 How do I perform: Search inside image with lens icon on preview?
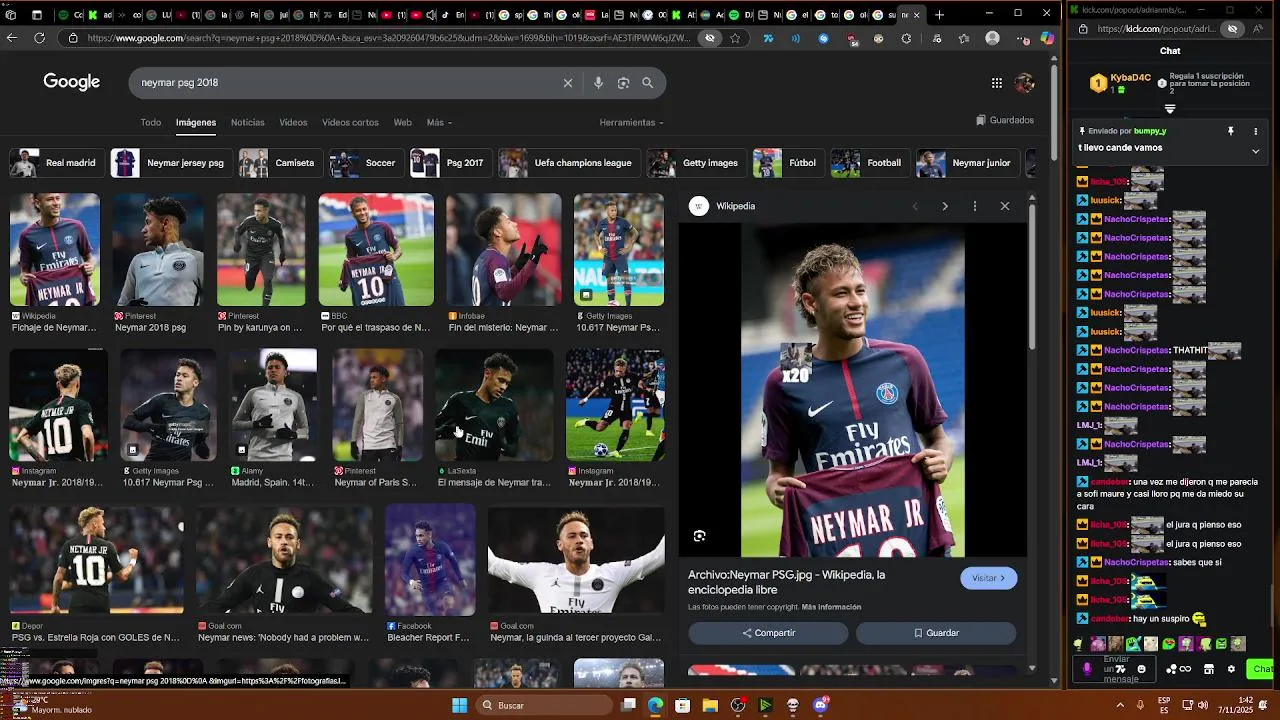click(700, 536)
